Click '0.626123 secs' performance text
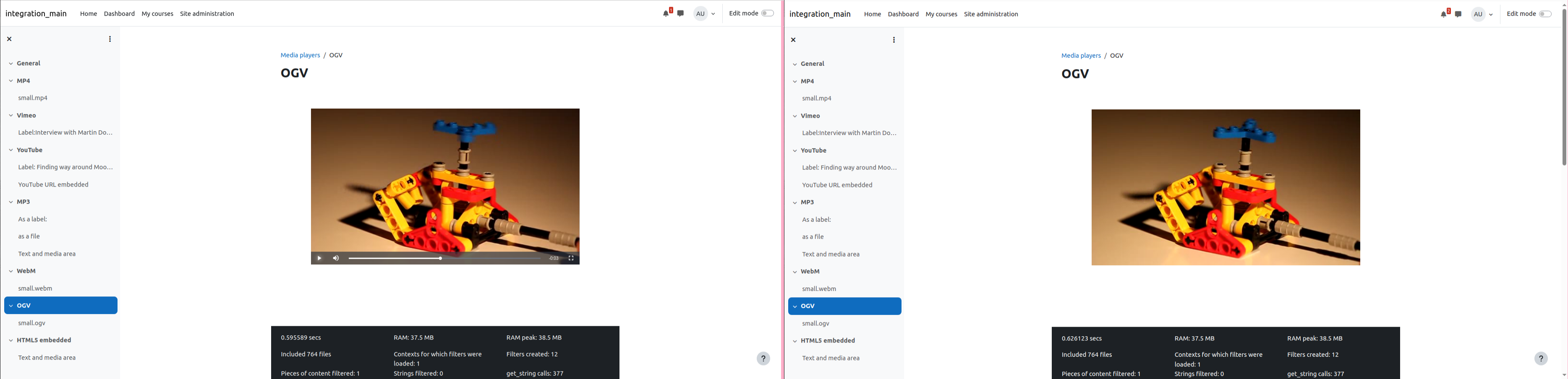 pyautogui.click(x=1082, y=338)
